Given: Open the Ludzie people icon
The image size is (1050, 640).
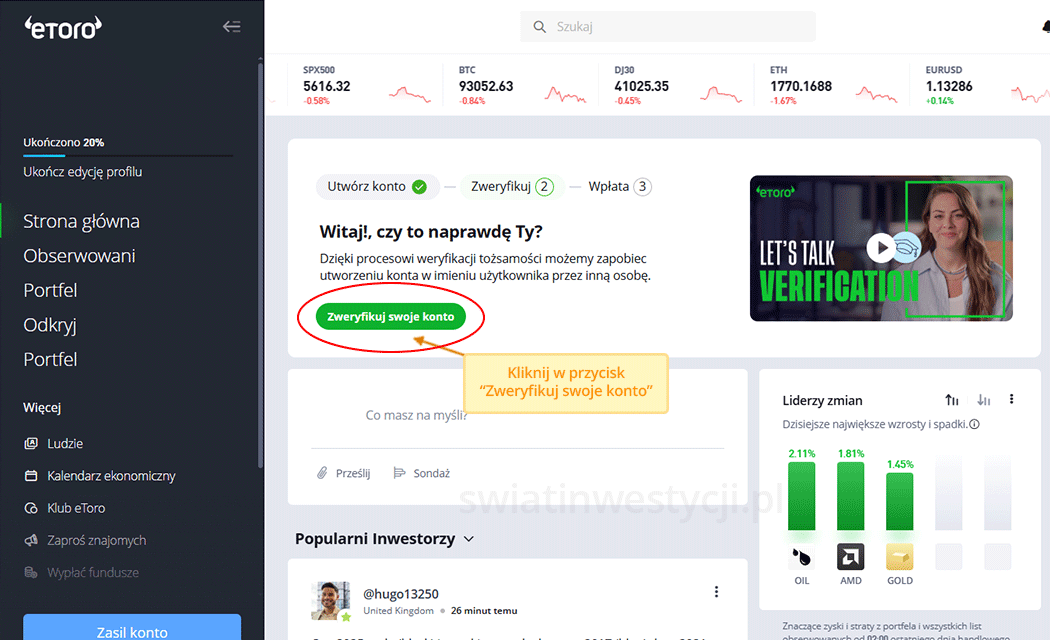Looking at the screenshot, I should [x=31, y=443].
